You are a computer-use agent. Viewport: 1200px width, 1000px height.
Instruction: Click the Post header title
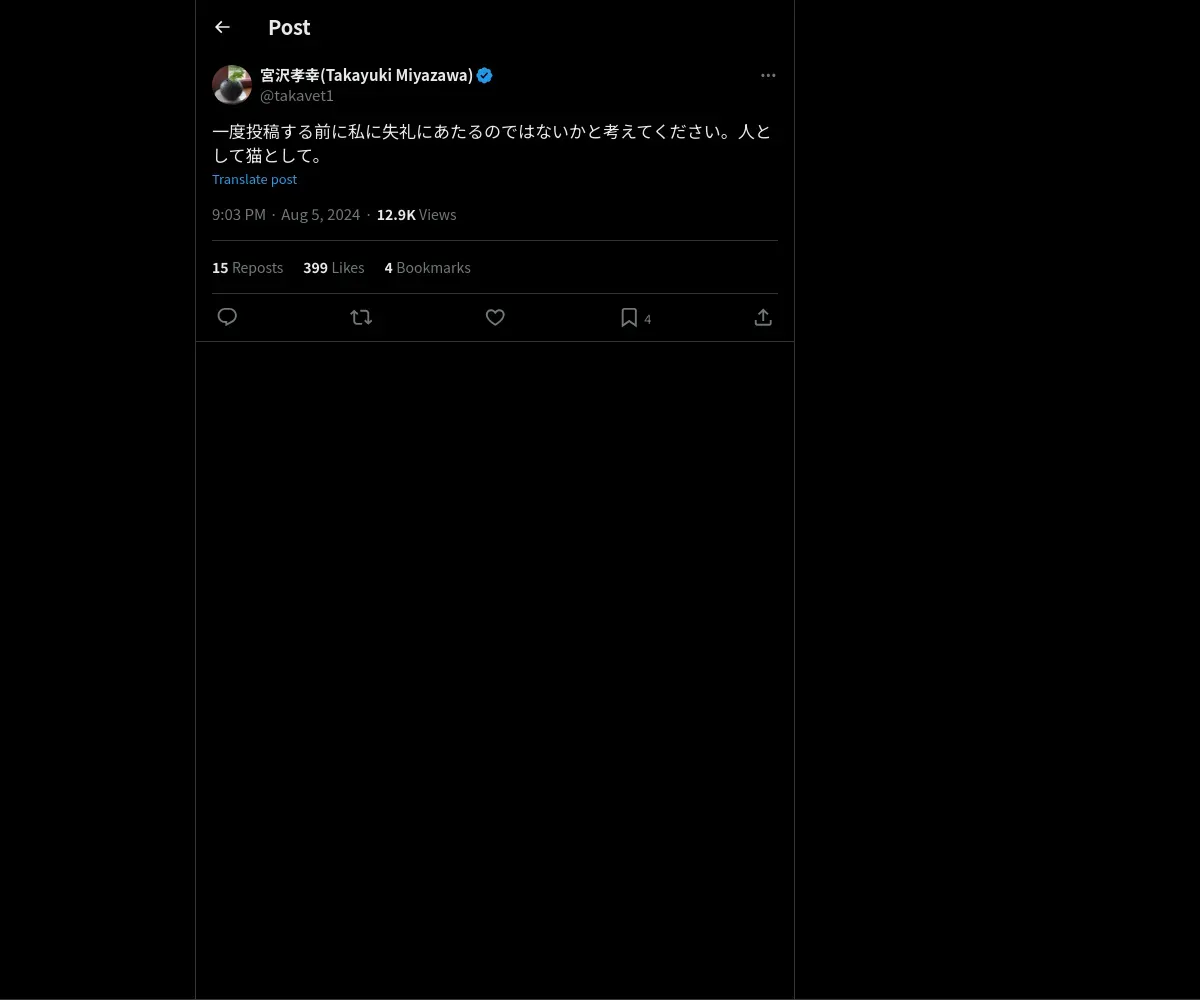coord(289,28)
